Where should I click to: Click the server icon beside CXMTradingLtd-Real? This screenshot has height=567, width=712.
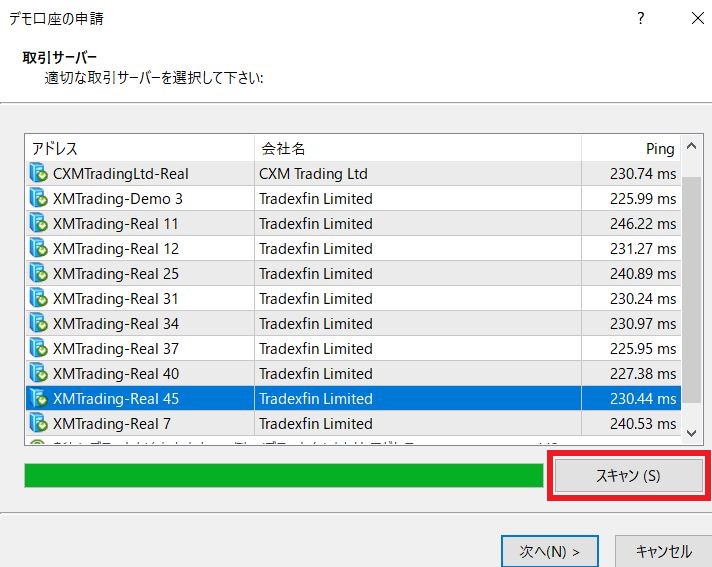click(x=39, y=174)
